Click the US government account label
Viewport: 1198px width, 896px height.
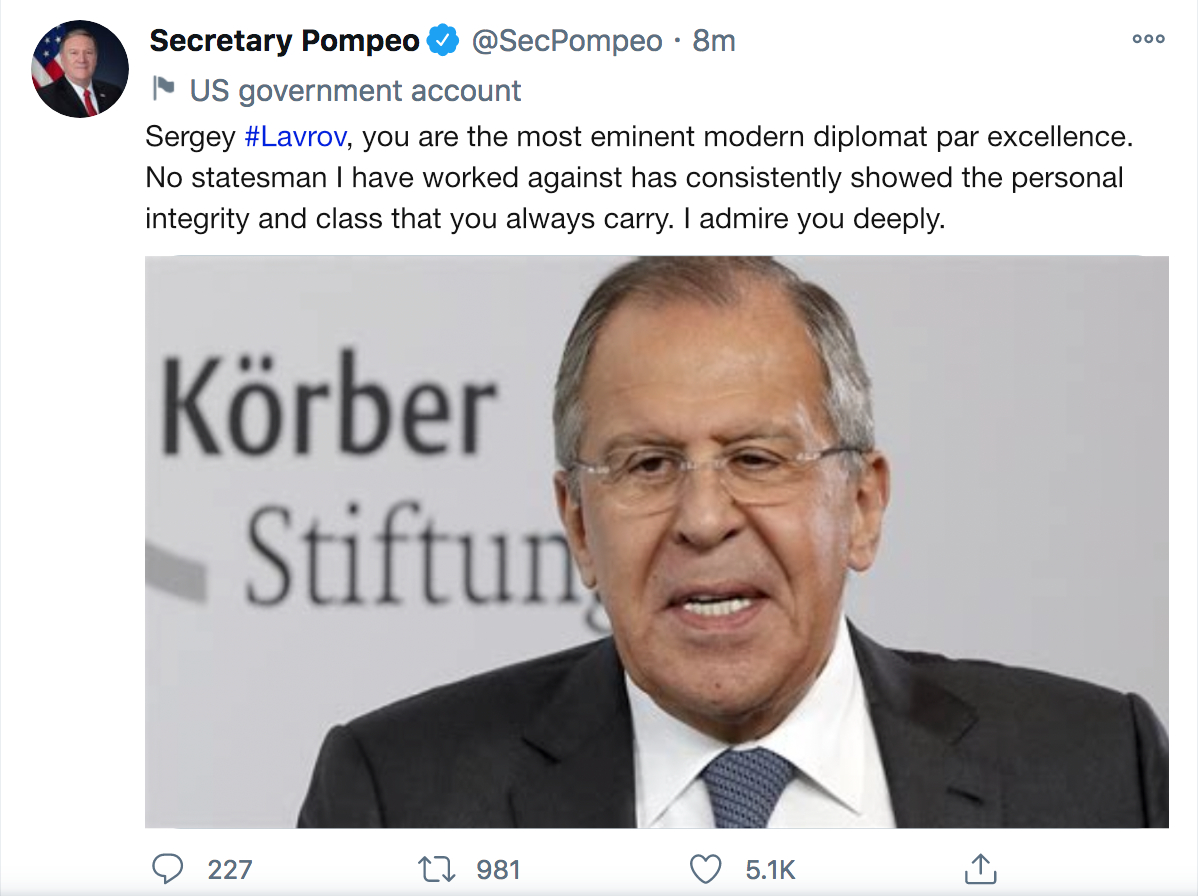click(x=355, y=91)
